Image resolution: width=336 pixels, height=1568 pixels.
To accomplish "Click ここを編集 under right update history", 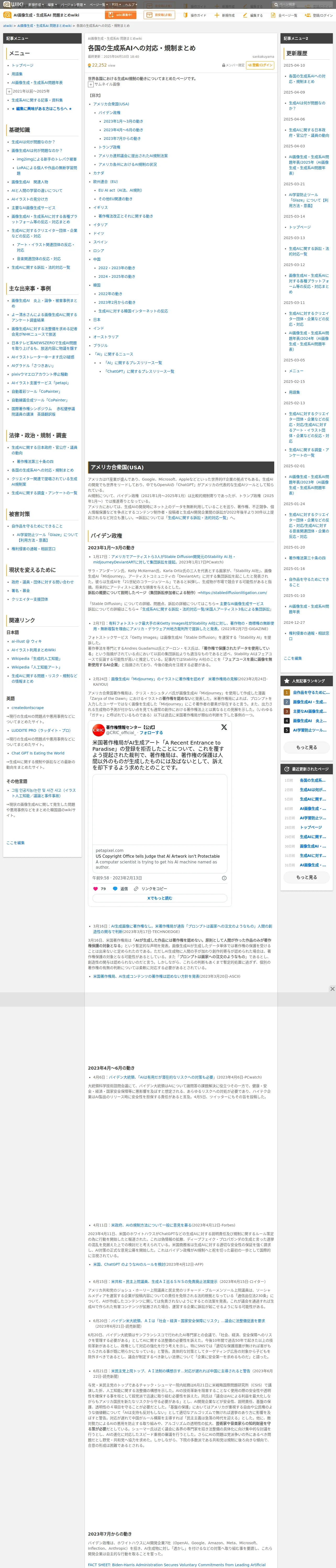I will [x=293, y=658].
